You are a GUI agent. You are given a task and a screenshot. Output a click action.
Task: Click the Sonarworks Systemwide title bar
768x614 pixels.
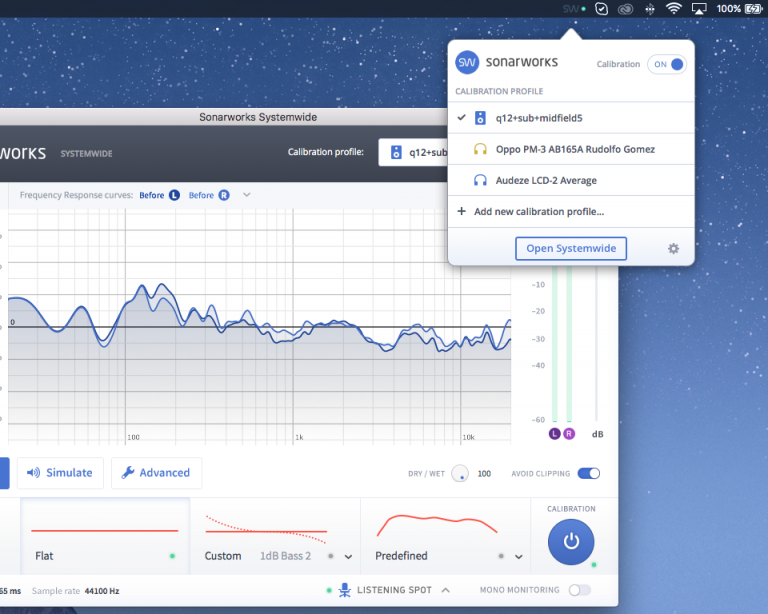coord(223,117)
